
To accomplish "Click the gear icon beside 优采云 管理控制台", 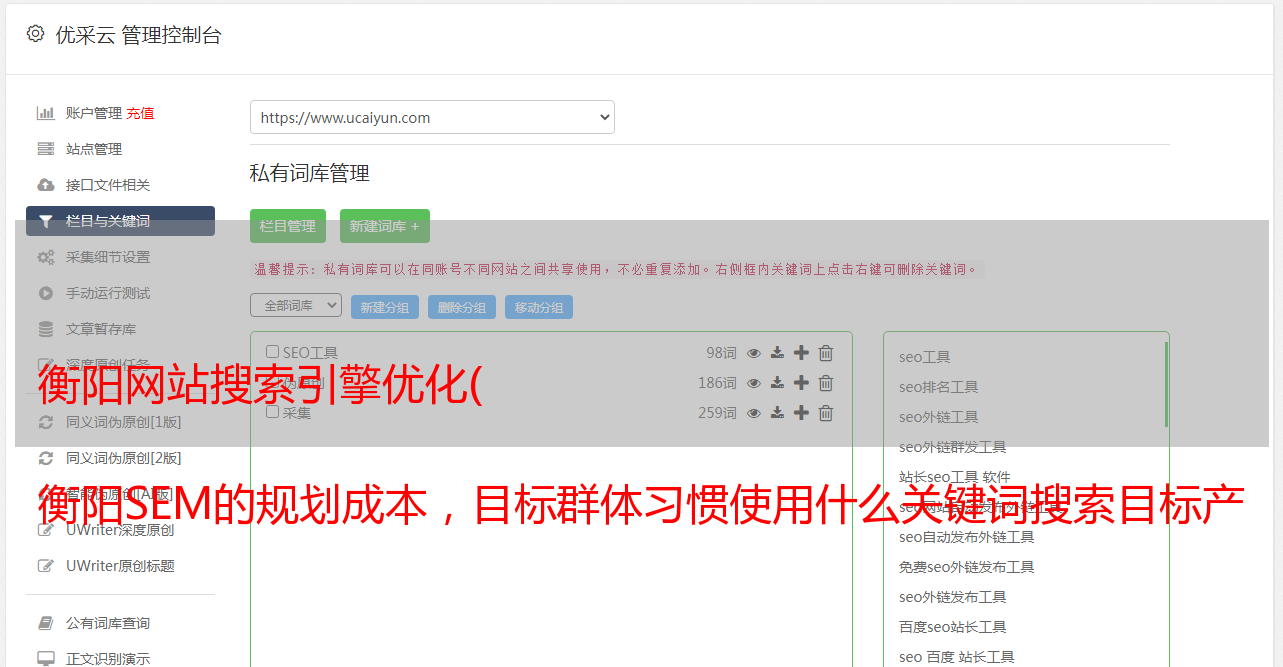I will click(36, 34).
